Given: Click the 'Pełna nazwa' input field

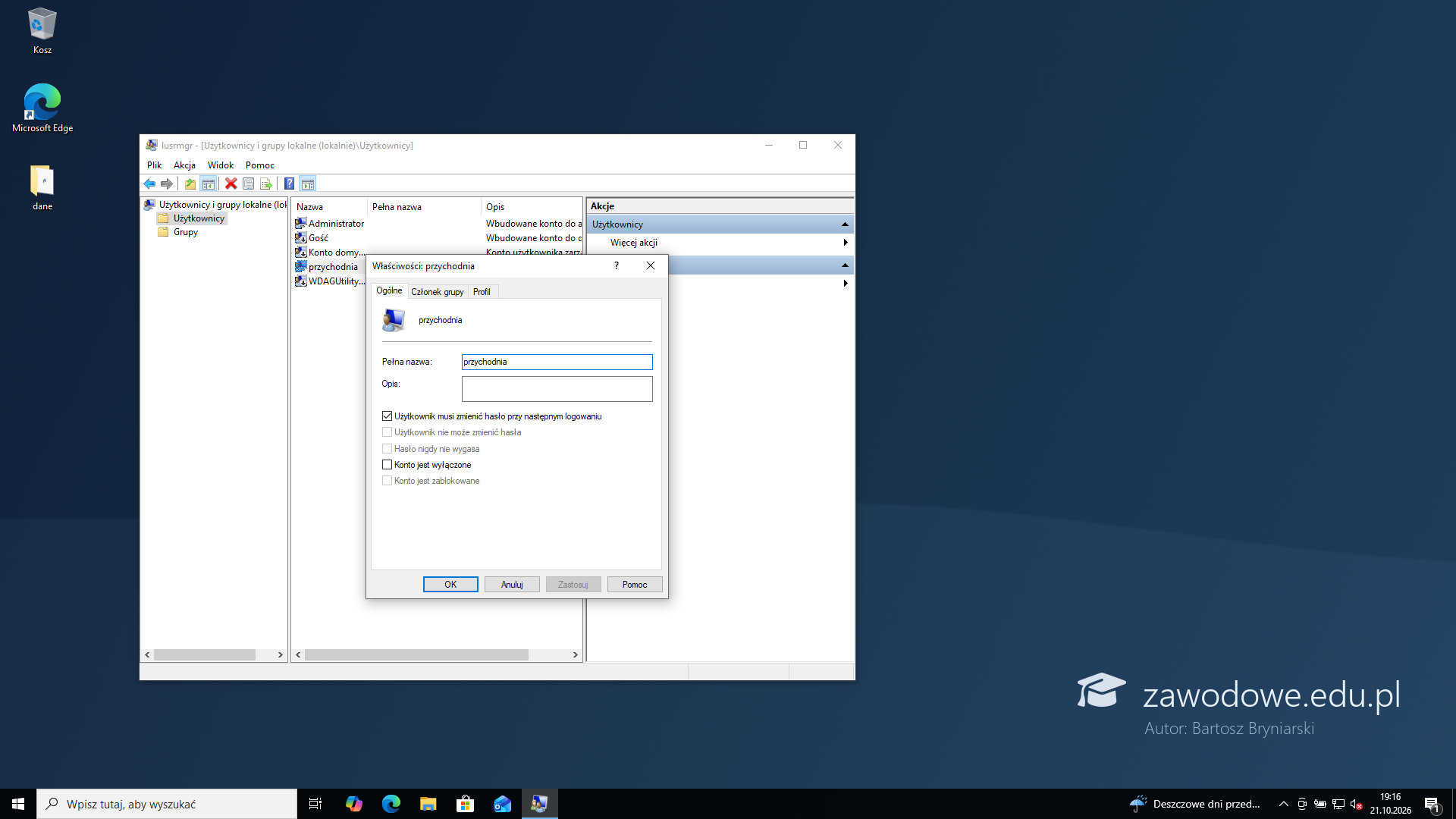Looking at the screenshot, I should [x=557, y=362].
